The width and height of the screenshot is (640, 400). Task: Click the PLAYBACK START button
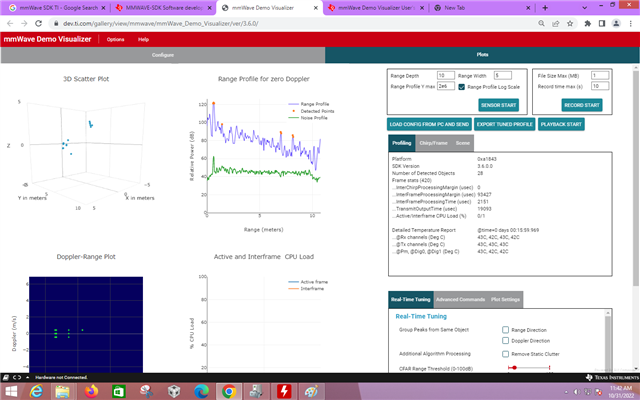pyautogui.click(x=561, y=124)
